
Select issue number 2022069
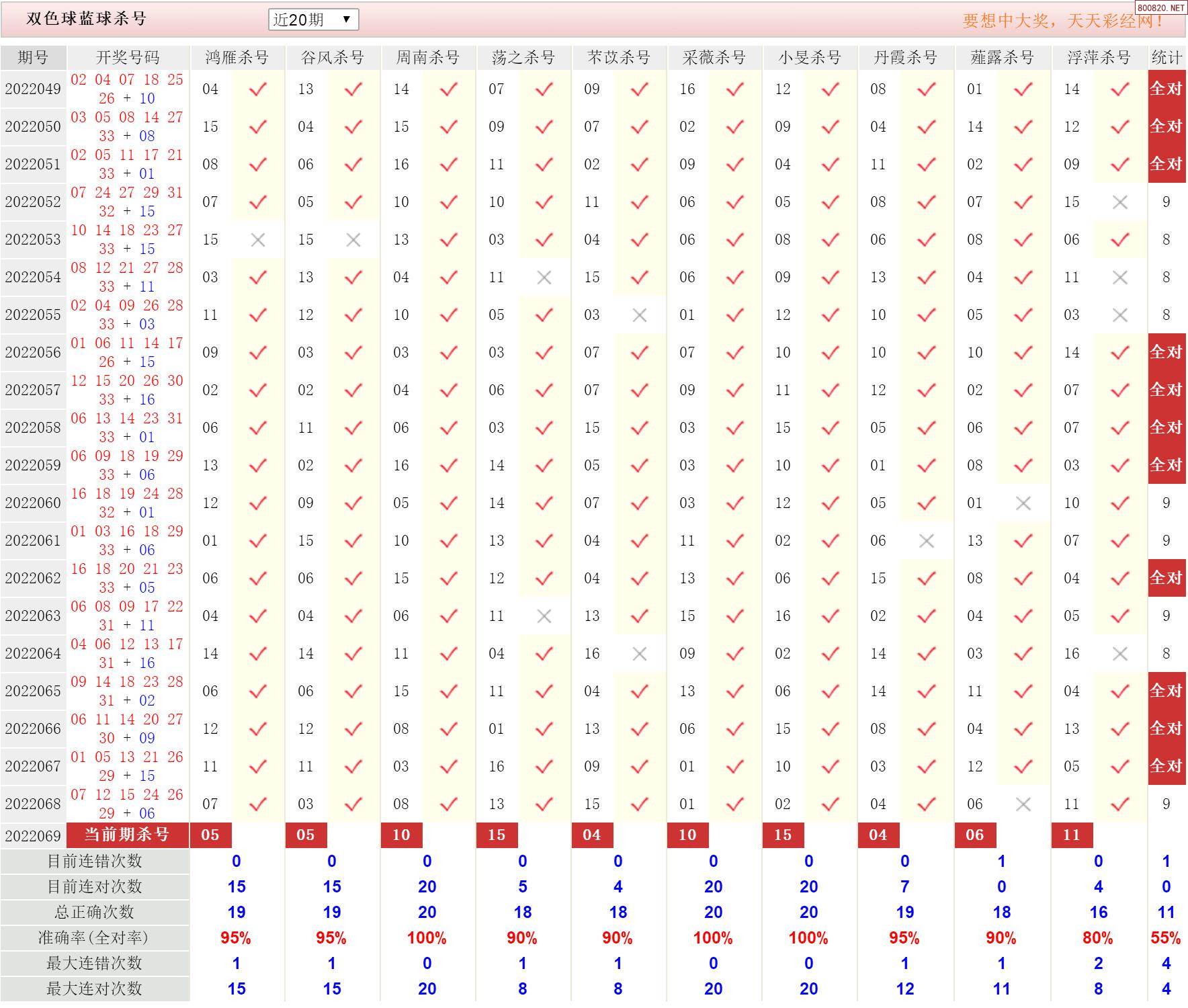coord(33,836)
